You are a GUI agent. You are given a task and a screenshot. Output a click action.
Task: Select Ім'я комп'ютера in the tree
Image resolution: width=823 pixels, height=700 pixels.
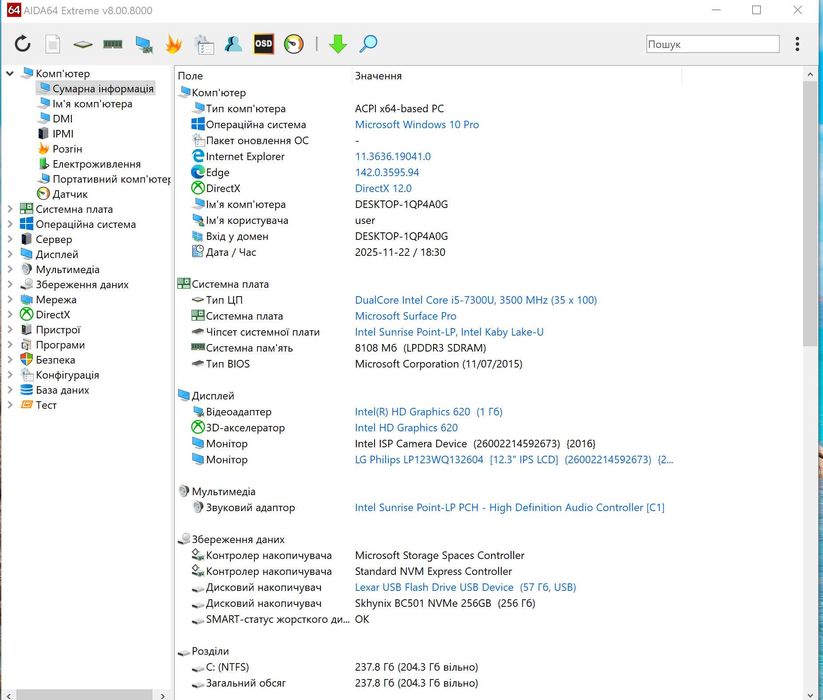point(92,104)
